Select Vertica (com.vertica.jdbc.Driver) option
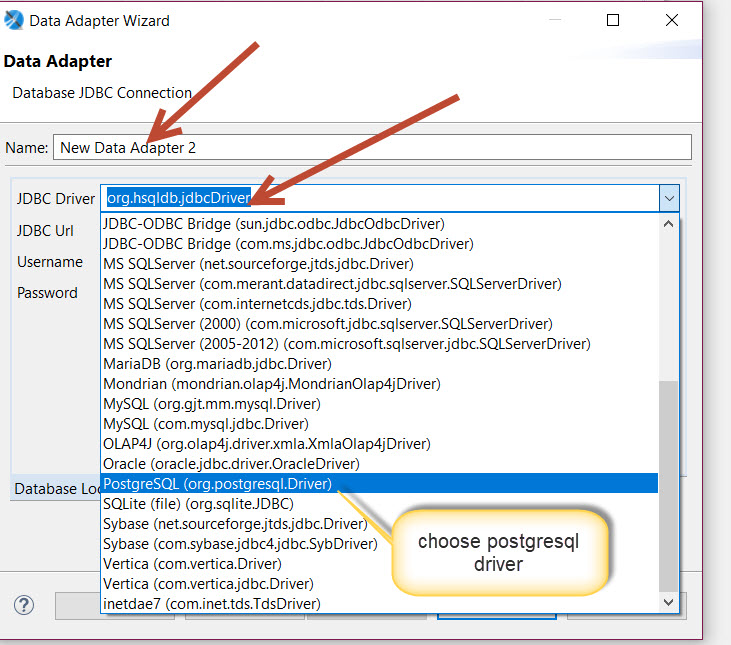Image resolution: width=731 pixels, height=645 pixels. pyautogui.click(x=208, y=583)
